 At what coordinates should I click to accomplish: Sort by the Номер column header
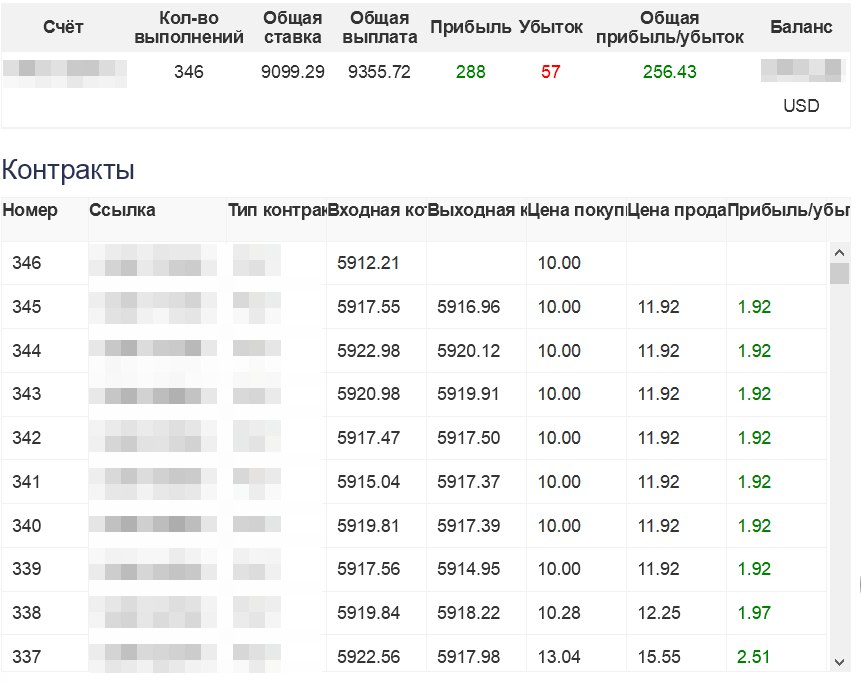(30, 210)
